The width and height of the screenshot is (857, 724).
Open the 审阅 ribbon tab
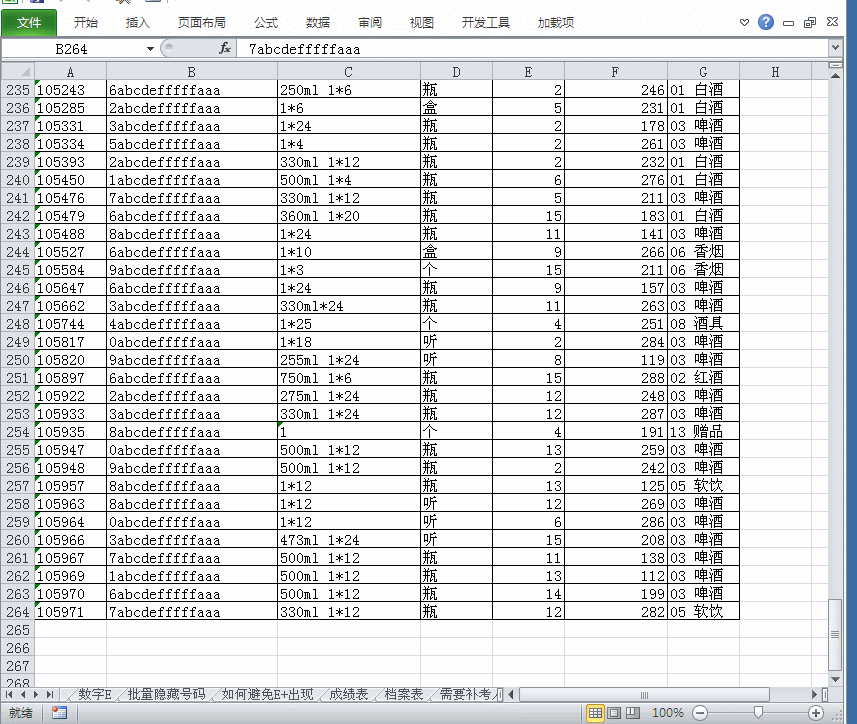coord(370,23)
